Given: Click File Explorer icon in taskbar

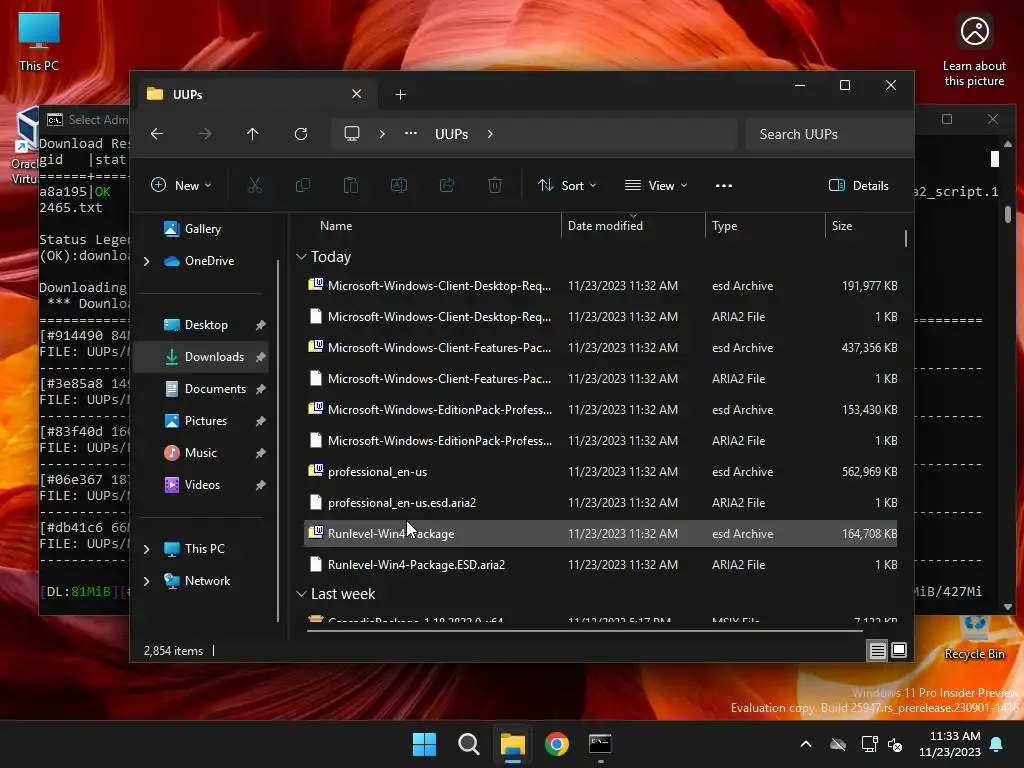Looking at the screenshot, I should pyautogui.click(x=513, y=744).
